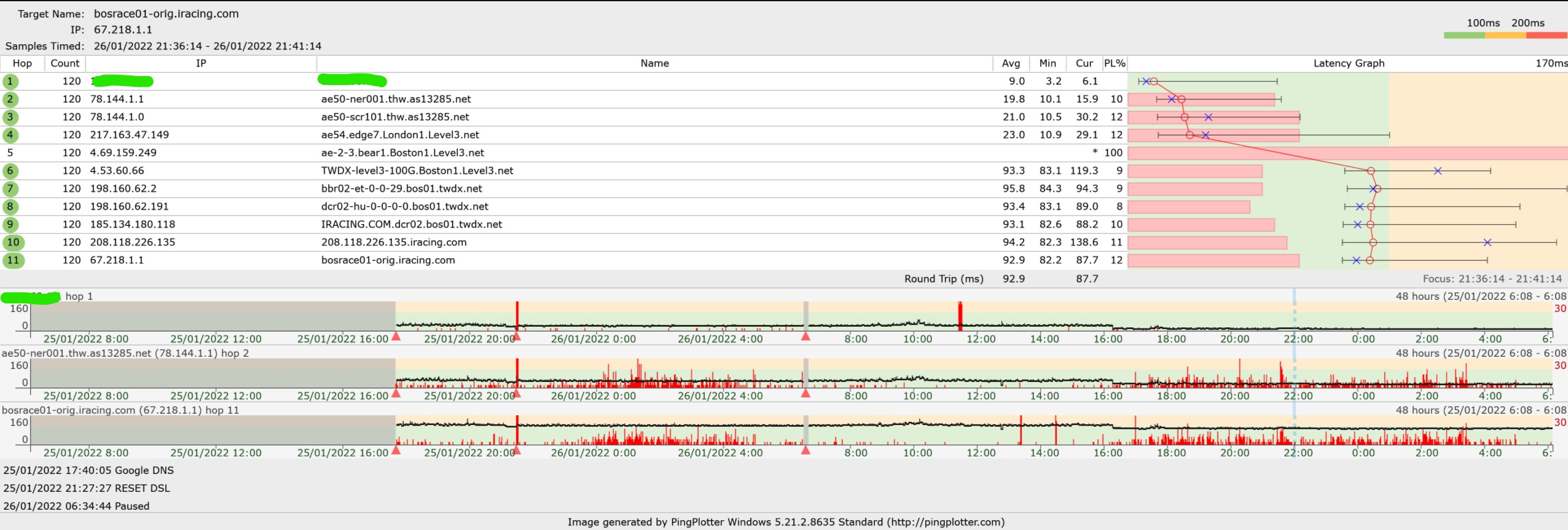Click IP cell '217.163.47.149'

[x=130, y=134]
